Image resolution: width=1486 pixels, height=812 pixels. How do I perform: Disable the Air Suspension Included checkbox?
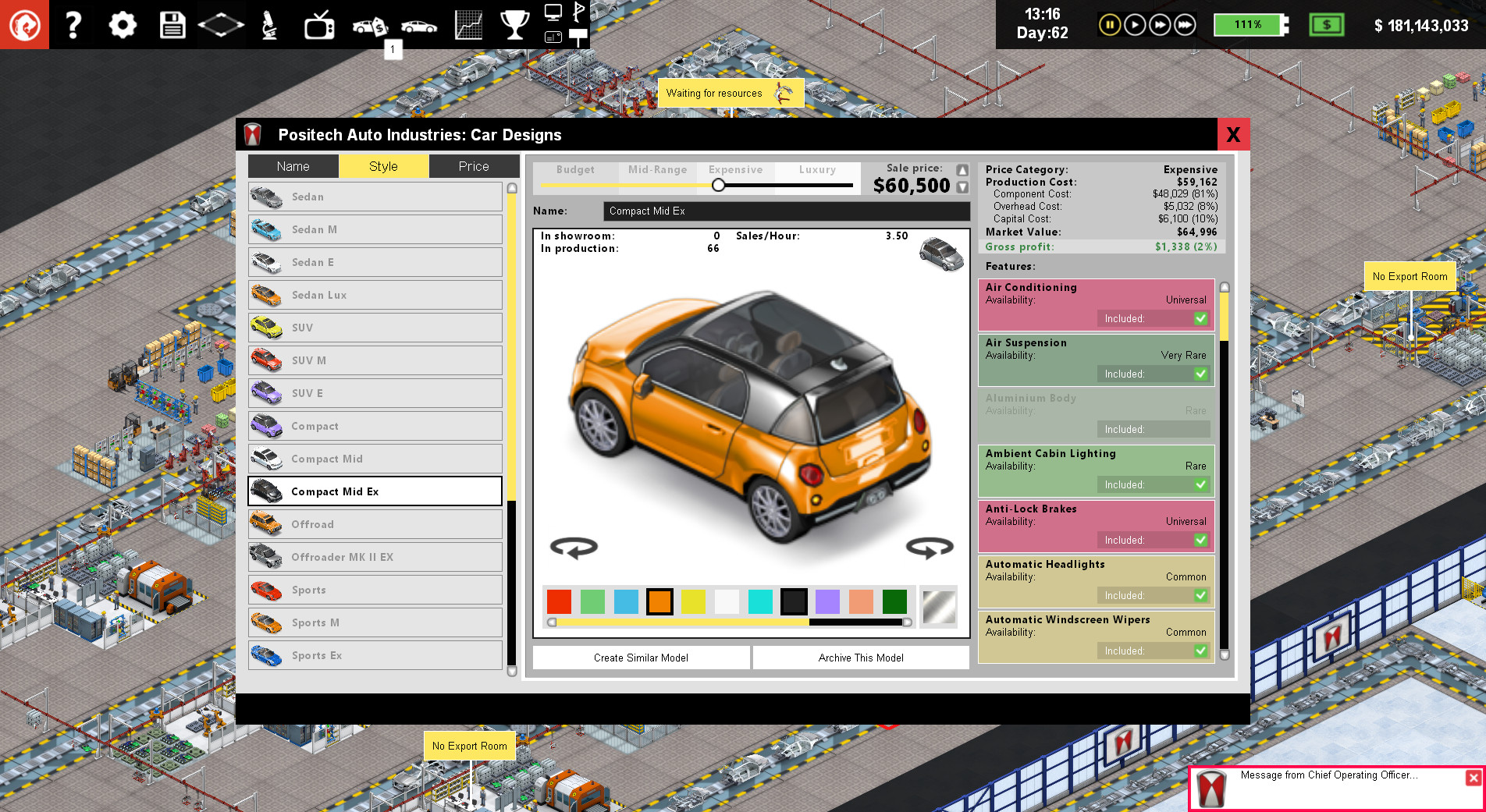click(x=1200, y=374)
